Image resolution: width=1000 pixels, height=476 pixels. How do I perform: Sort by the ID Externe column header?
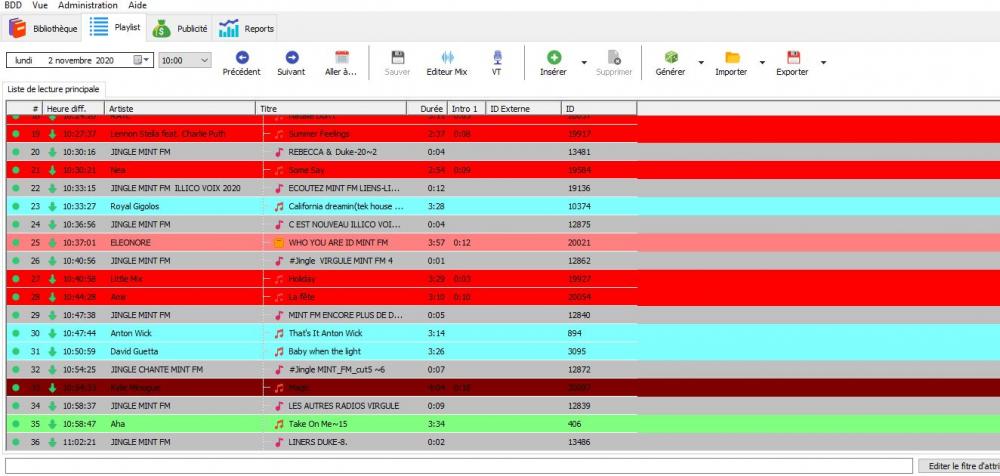click(x=524, y=109)
